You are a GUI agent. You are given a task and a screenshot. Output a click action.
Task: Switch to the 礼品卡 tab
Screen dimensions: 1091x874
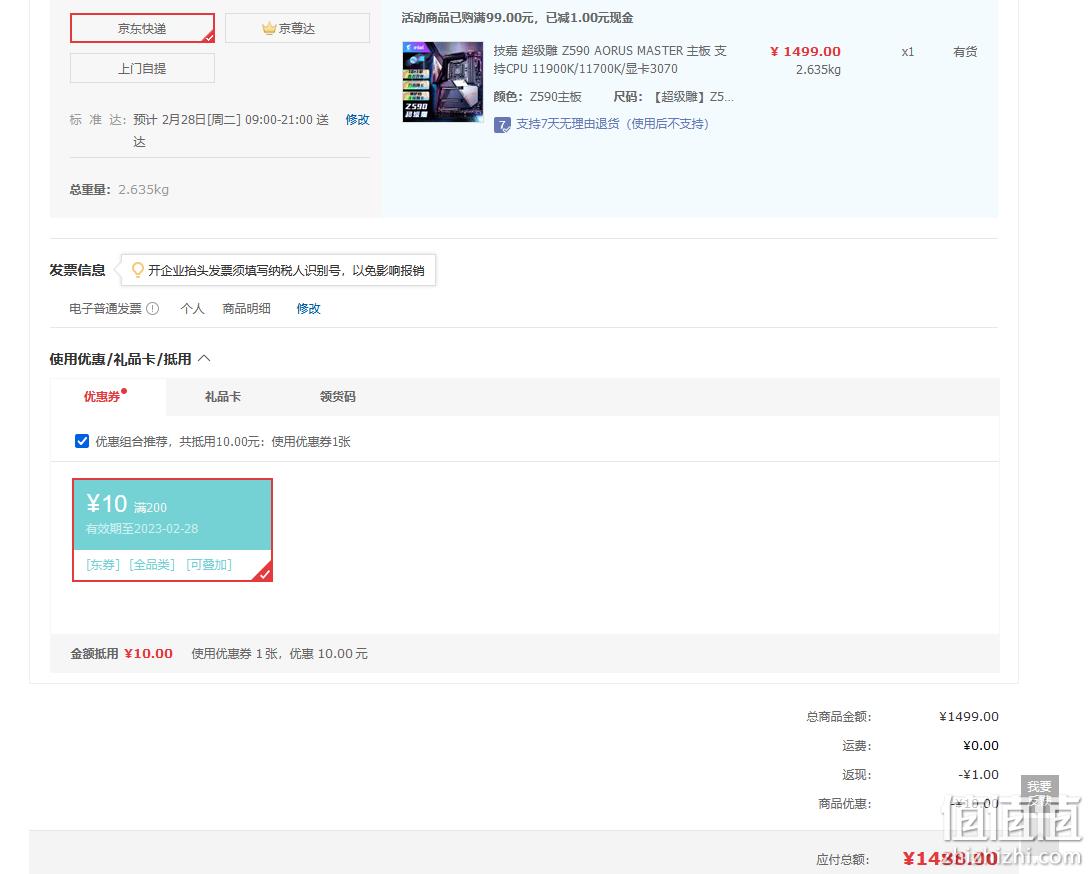pyautogui.click(x=223, y=397)
